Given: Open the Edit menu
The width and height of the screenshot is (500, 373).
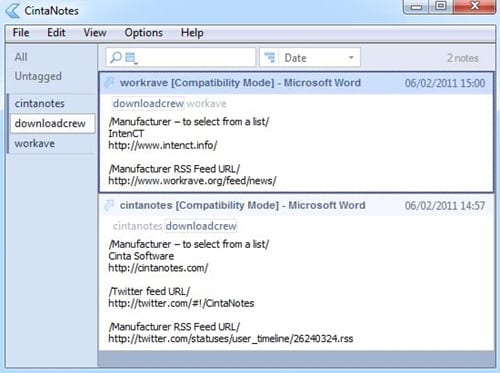Looking at the screenshot, I should [x=56, y=33].
